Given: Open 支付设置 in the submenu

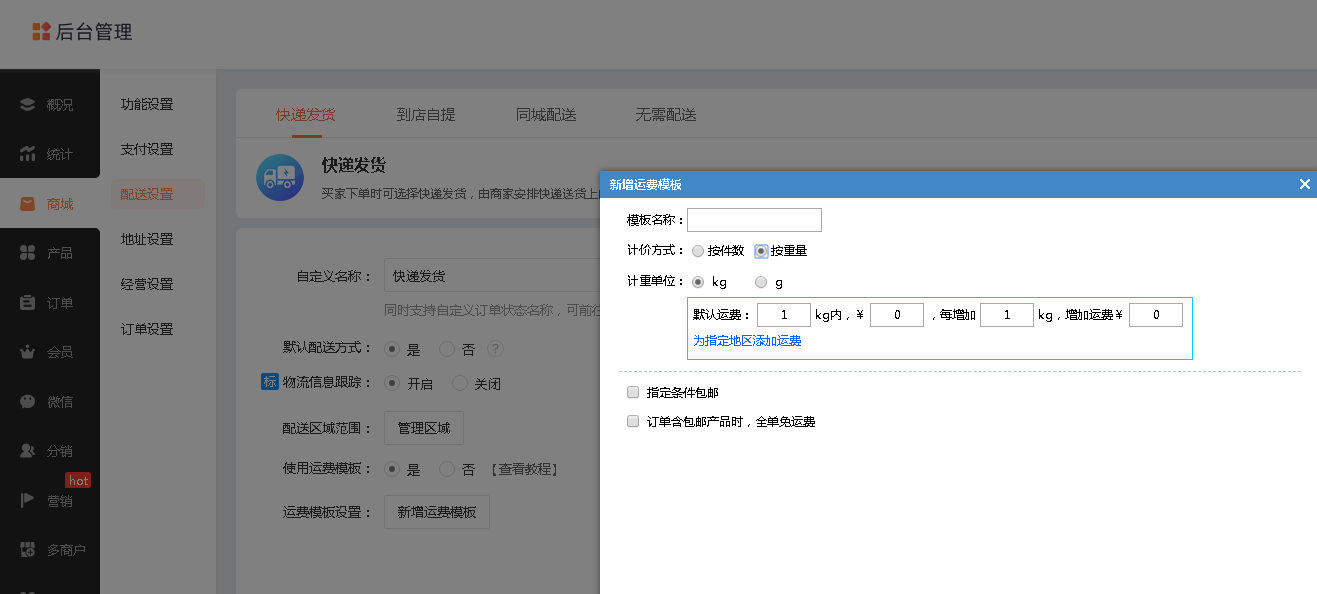Looking at the screenshot, I should (x=147, y=149).
